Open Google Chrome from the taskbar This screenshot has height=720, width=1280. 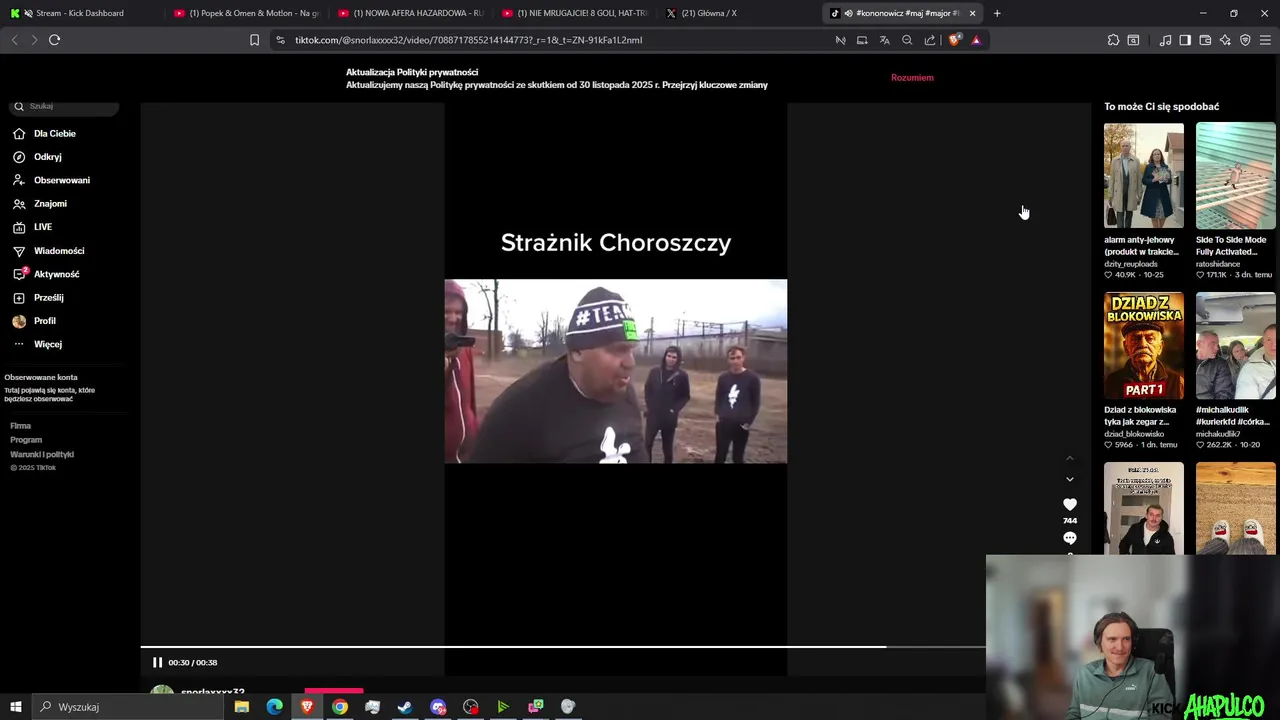[340, 707]
